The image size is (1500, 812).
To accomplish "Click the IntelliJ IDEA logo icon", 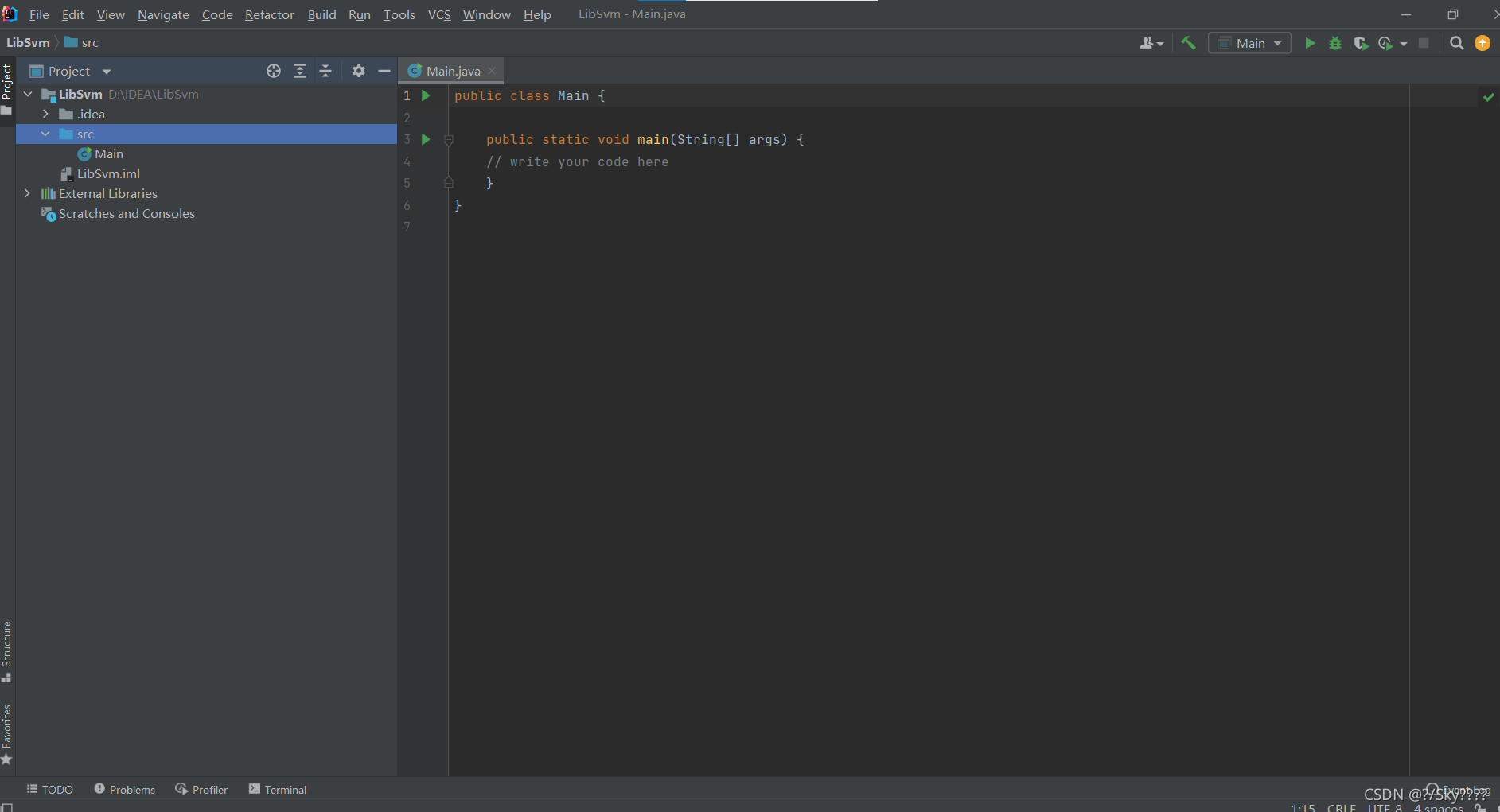I will pos(9,14).
